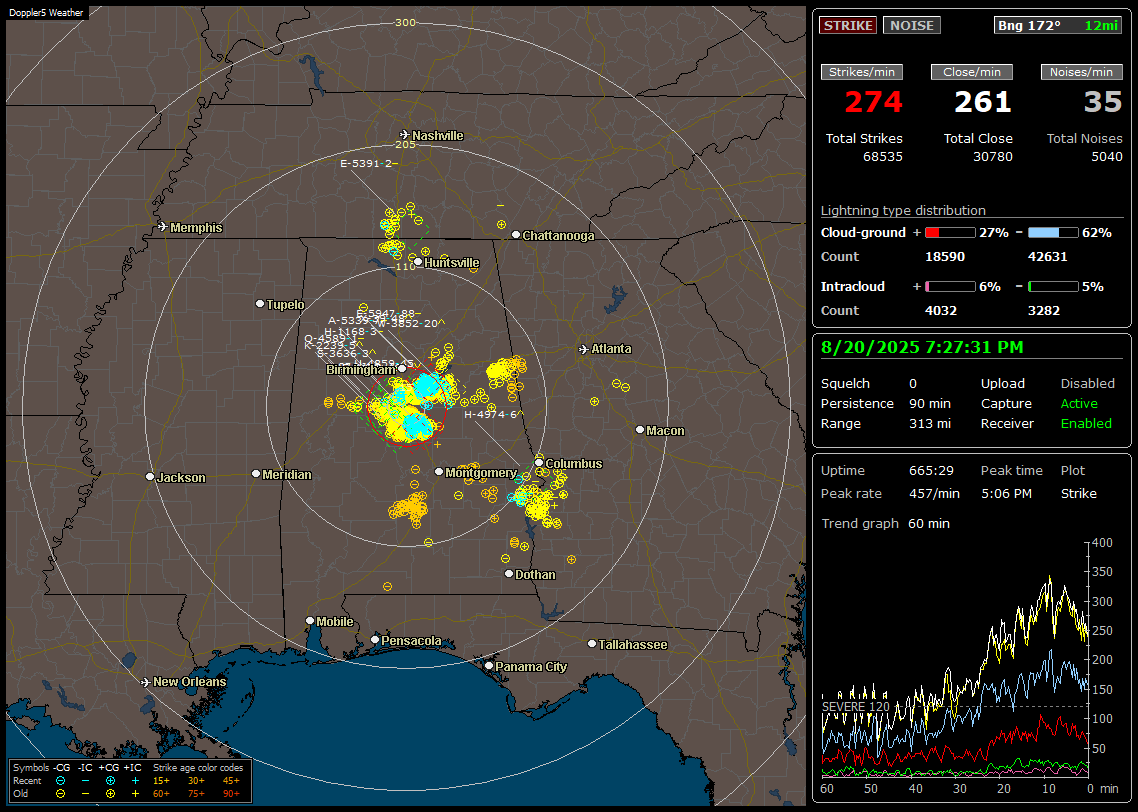
Task: Click the Memphis airport plane icon
Action: tap(163, 227)
